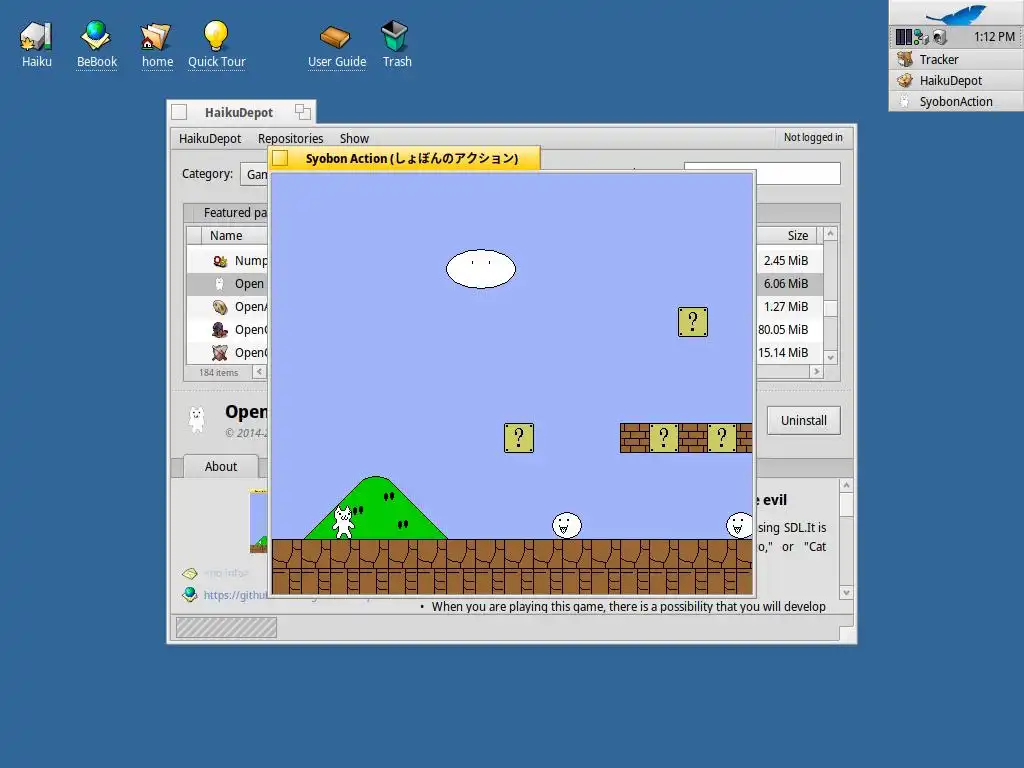Open the Haiku desktop disk icon
The image size is (1024, 768).
(x=37, y=36)
